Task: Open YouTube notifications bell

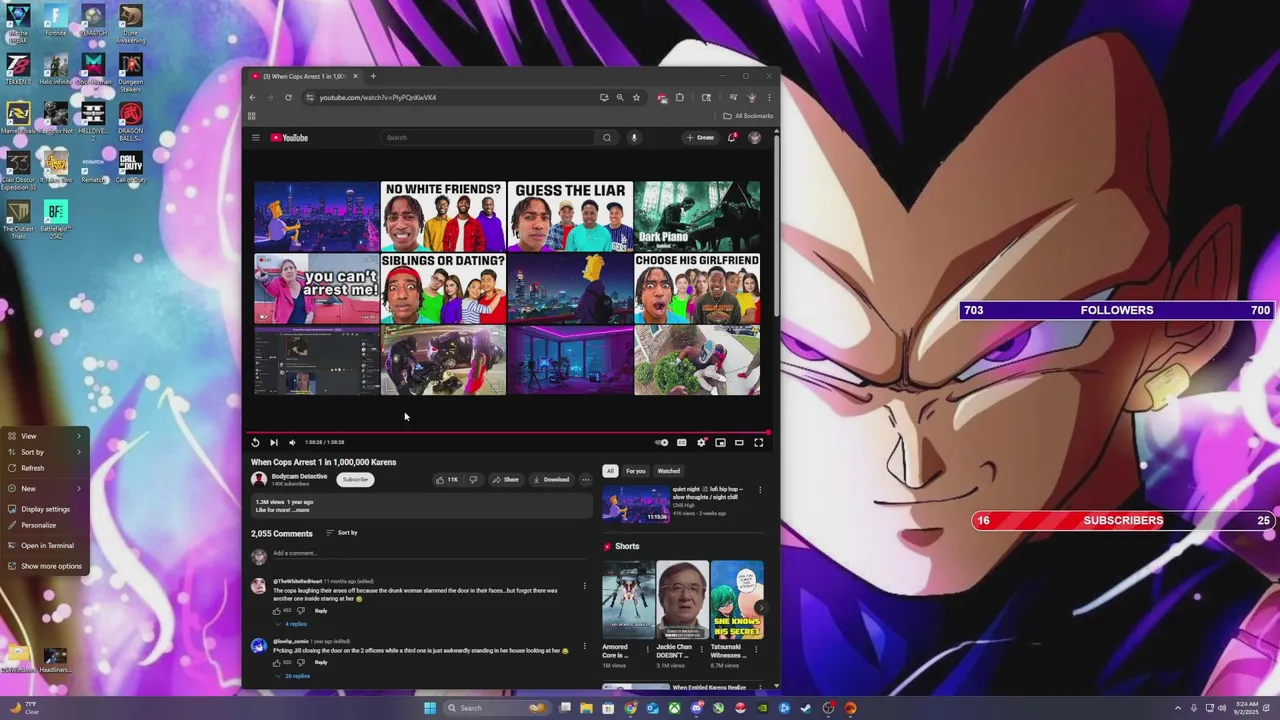Action: [732, 138]
